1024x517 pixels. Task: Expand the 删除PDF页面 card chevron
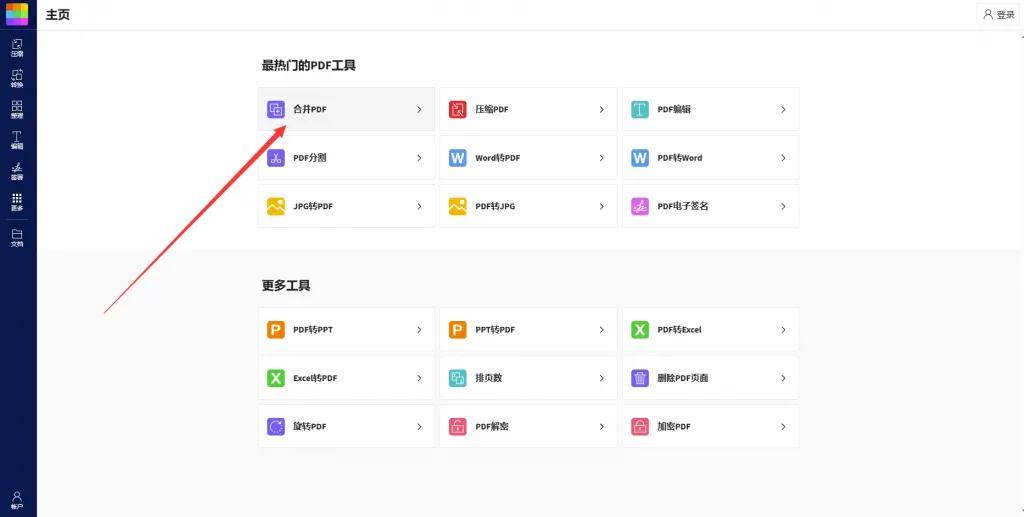point(783,378)
